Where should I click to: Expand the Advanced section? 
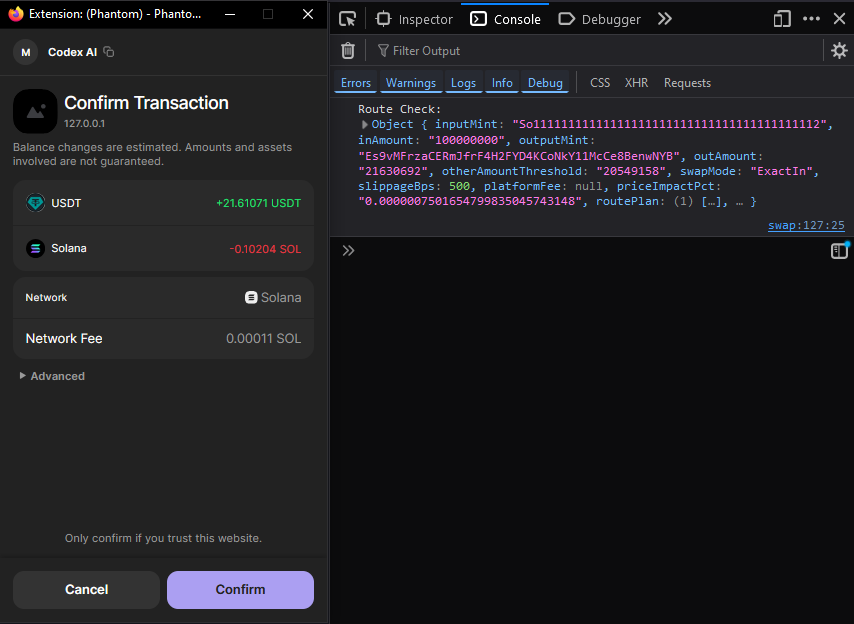tap(52, 376)
